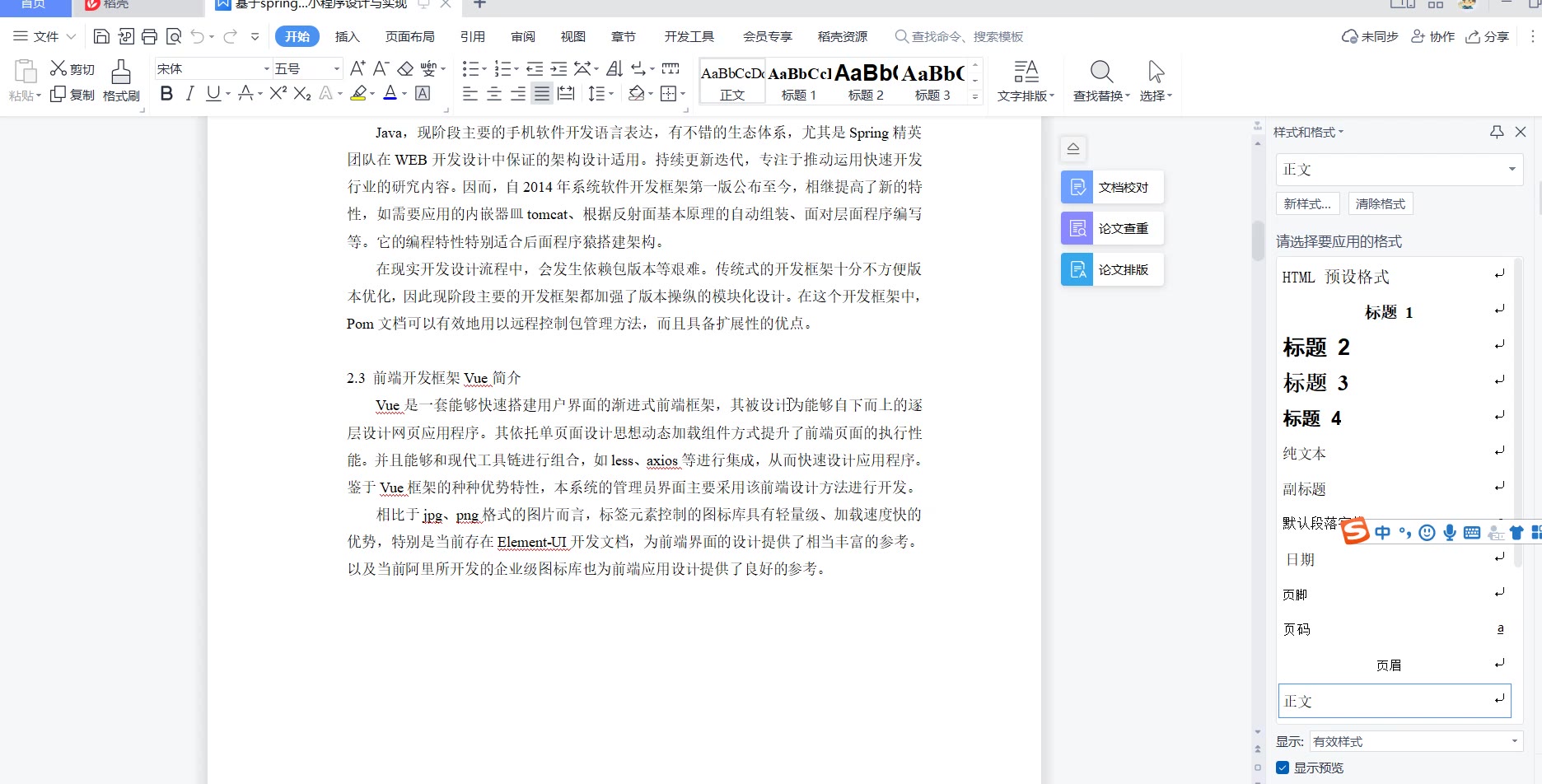The image size is (1542, 784).
Task: Apply the red font color tool
Action: (390, 93)
